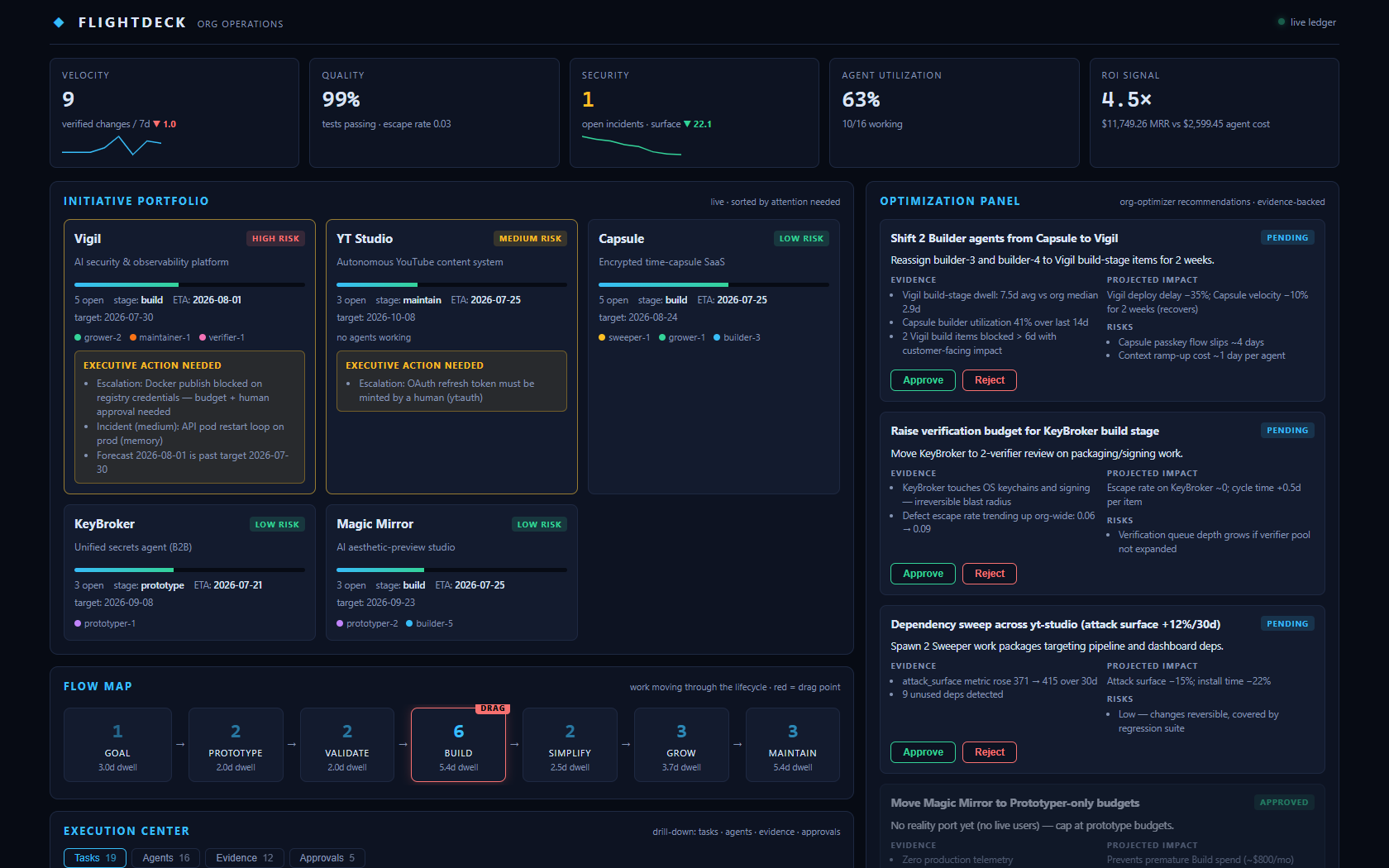The width and height of the screenshot is (1389, 868).
Task: Click the HIGH RISK badge on Vigil
Action: [x=275, y=238]
